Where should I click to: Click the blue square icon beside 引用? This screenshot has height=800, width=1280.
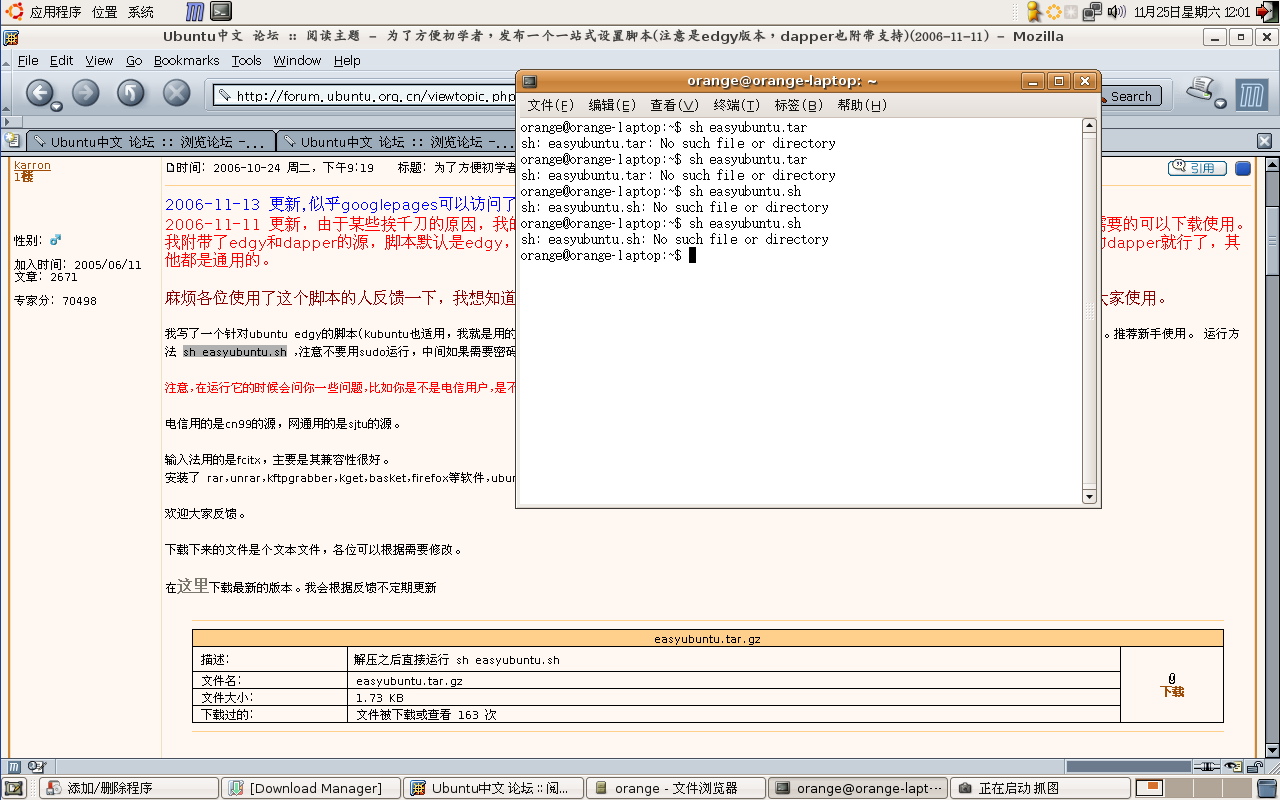pyautogui.click(x=1243, y=168)
